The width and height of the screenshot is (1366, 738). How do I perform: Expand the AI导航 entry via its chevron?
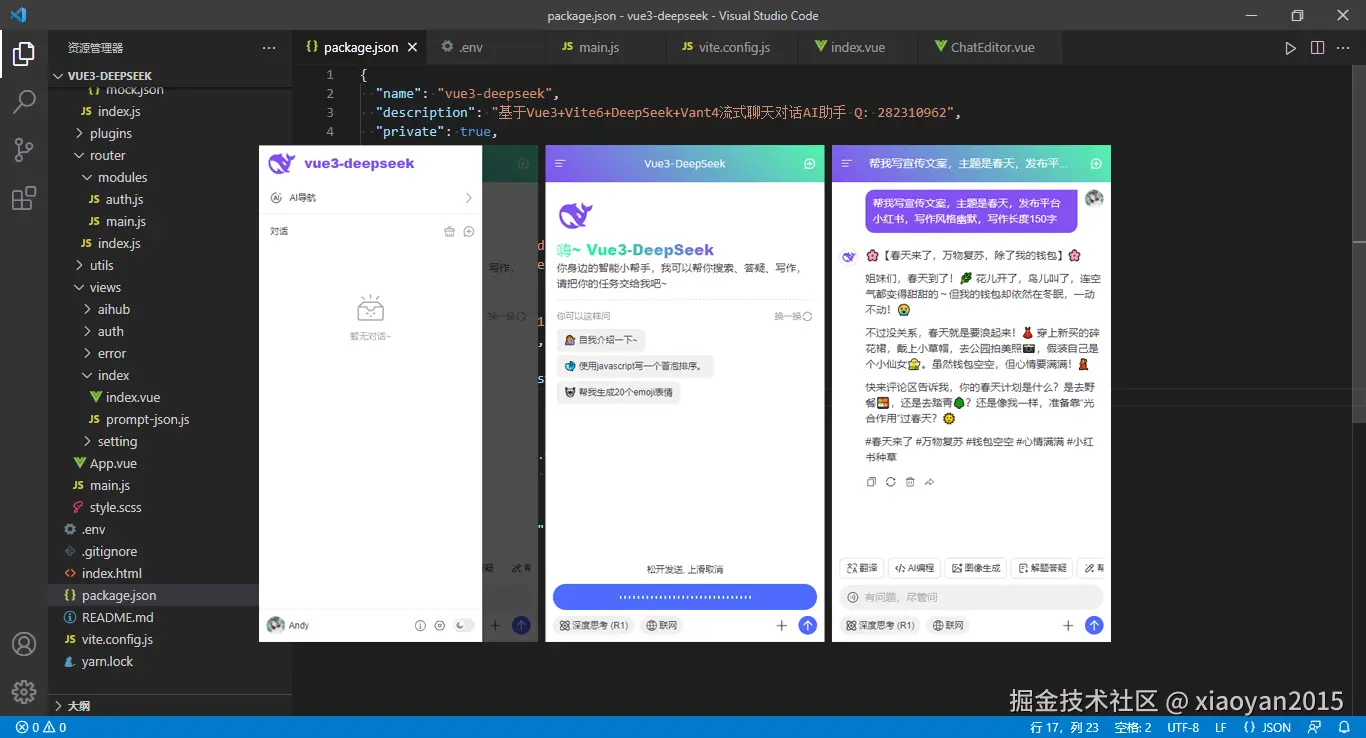pyautogui.click(x=467, y=198)
